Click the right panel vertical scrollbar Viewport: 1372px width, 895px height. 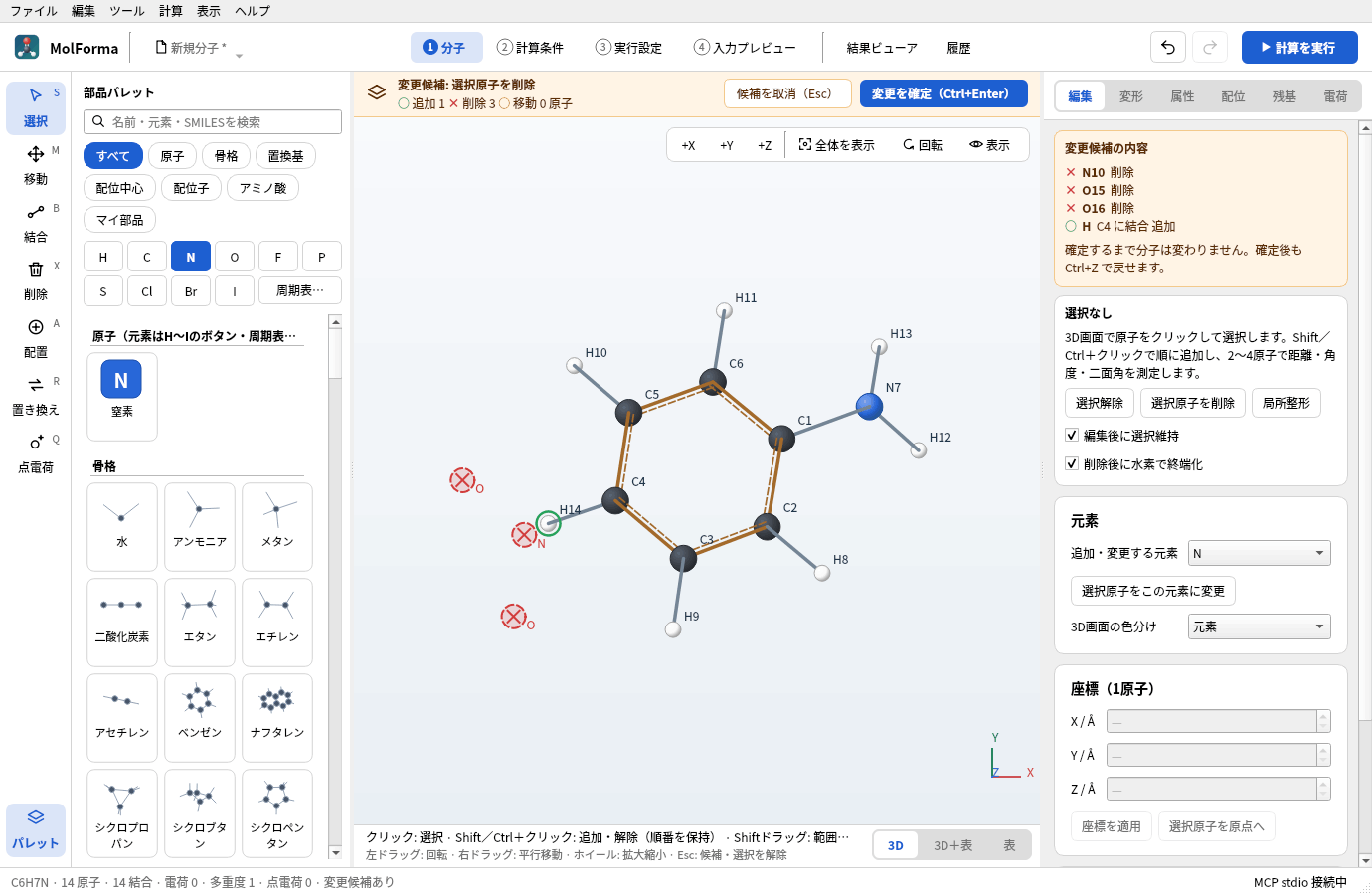(x=1365, y=494)
